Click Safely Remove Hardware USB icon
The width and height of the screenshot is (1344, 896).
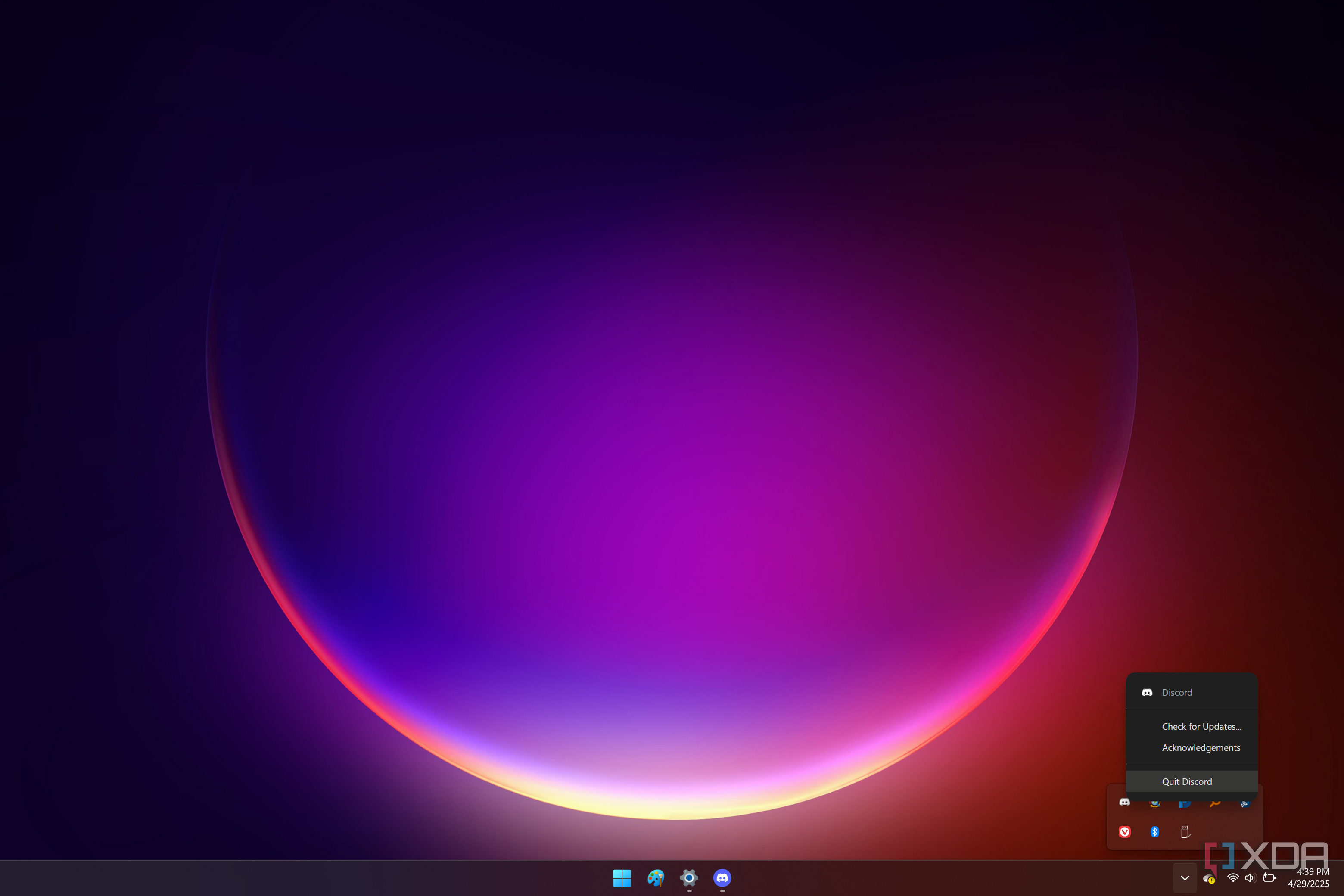[x=1185, y=832]
